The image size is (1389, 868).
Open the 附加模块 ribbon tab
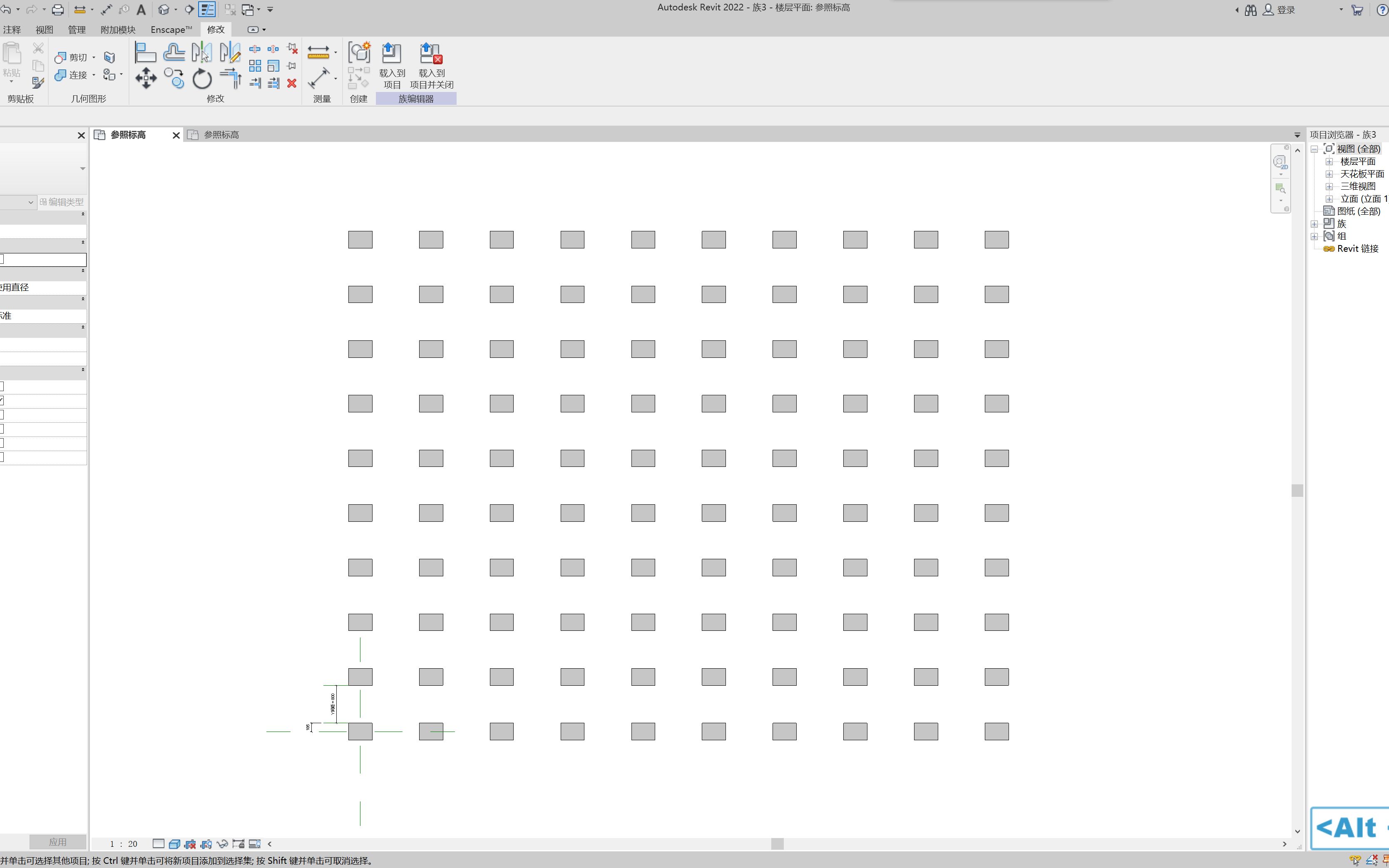coord(118,29)
